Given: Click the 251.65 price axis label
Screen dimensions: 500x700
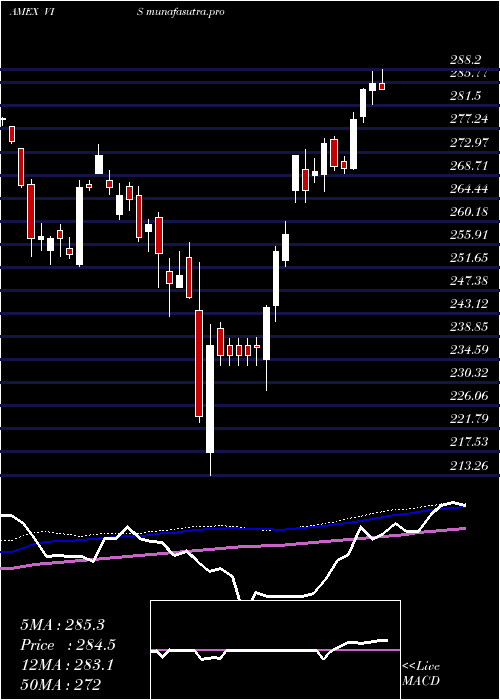Looking at the screenshot, I should 469,258.
